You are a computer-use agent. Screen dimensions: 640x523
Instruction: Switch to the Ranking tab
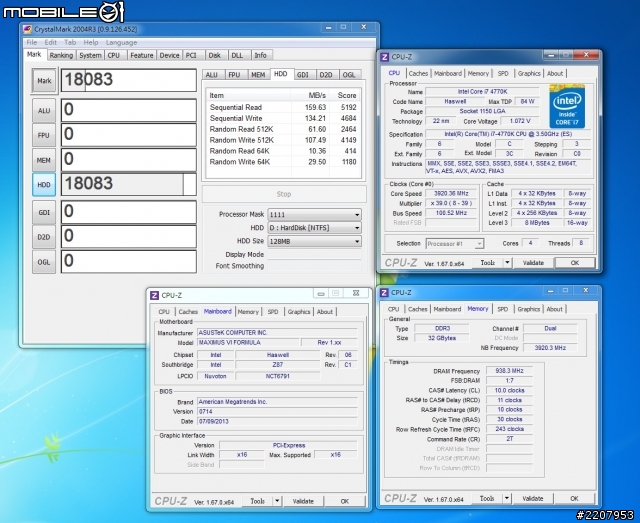point(61,56)
